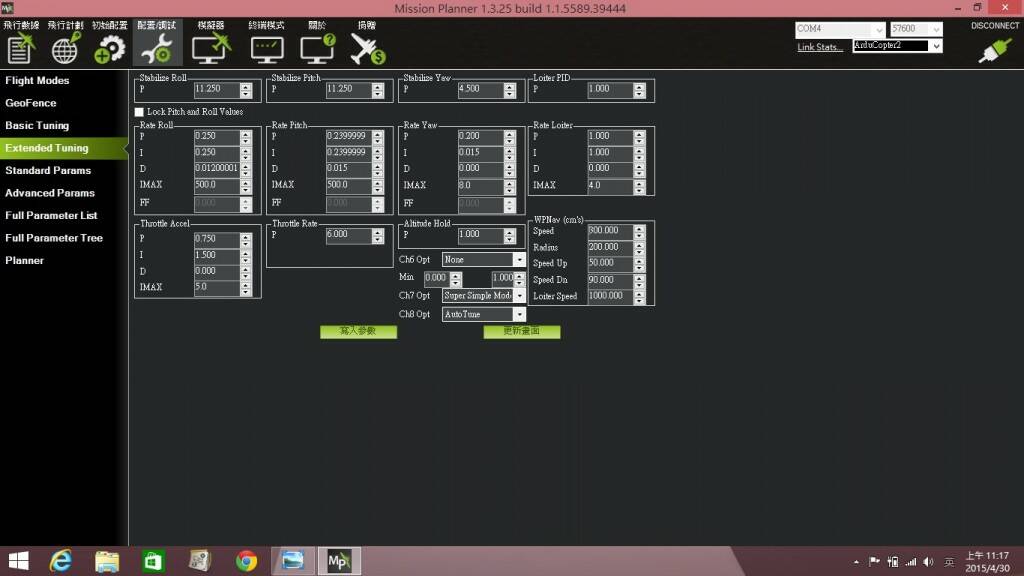Click the Stabilize Pitch P field
The image size is (1024, 576).
[349, 89]
